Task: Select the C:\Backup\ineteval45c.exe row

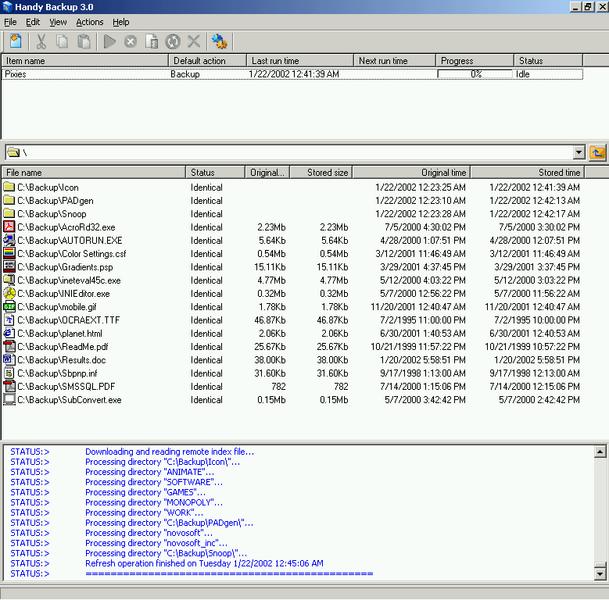Action: click(x=291, y=280)
